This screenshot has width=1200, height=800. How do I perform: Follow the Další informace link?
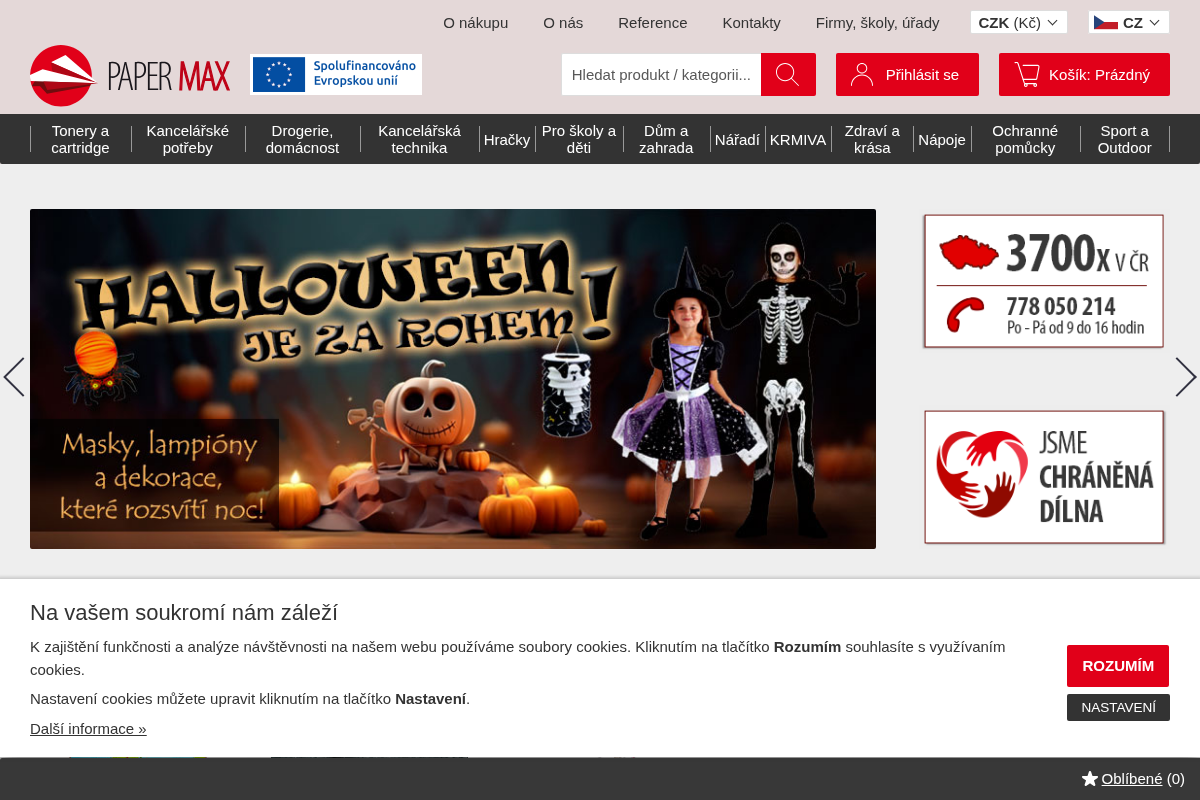point(88,728)
